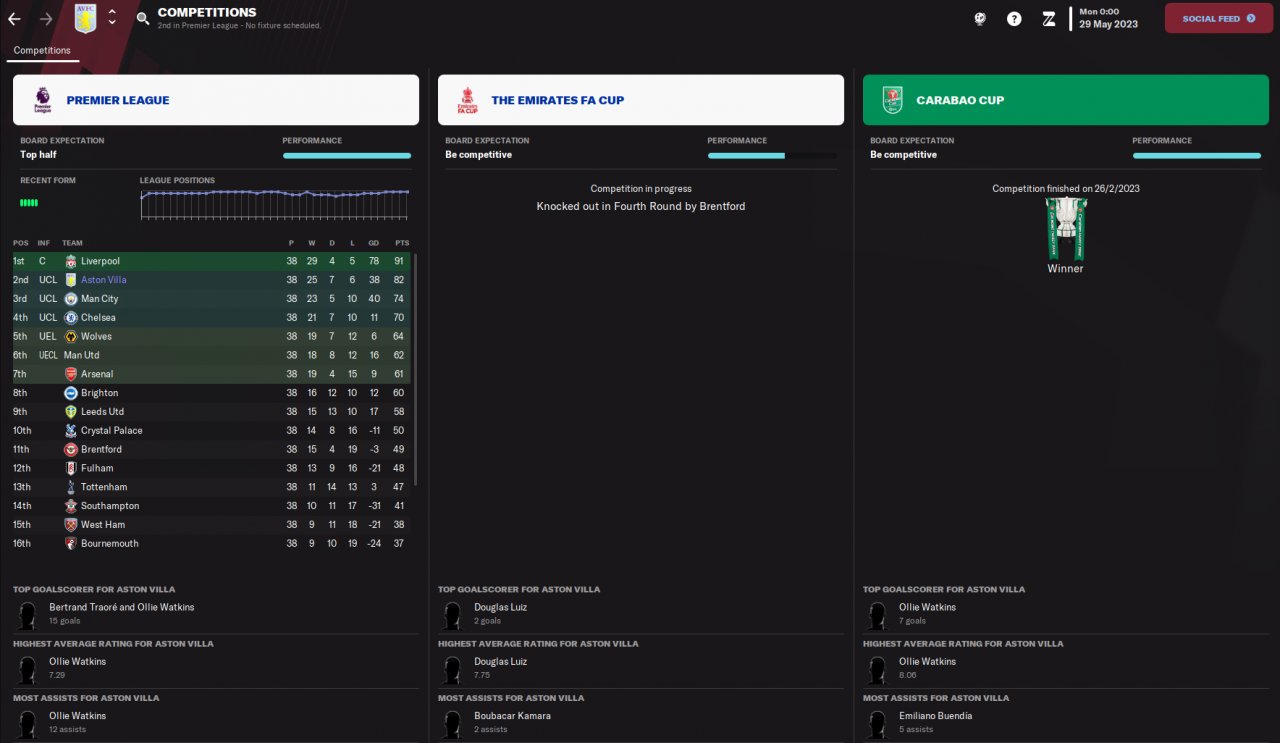Screen dimensions: 1280x743
Task: Click the League Positions graph
Action: 274,204
